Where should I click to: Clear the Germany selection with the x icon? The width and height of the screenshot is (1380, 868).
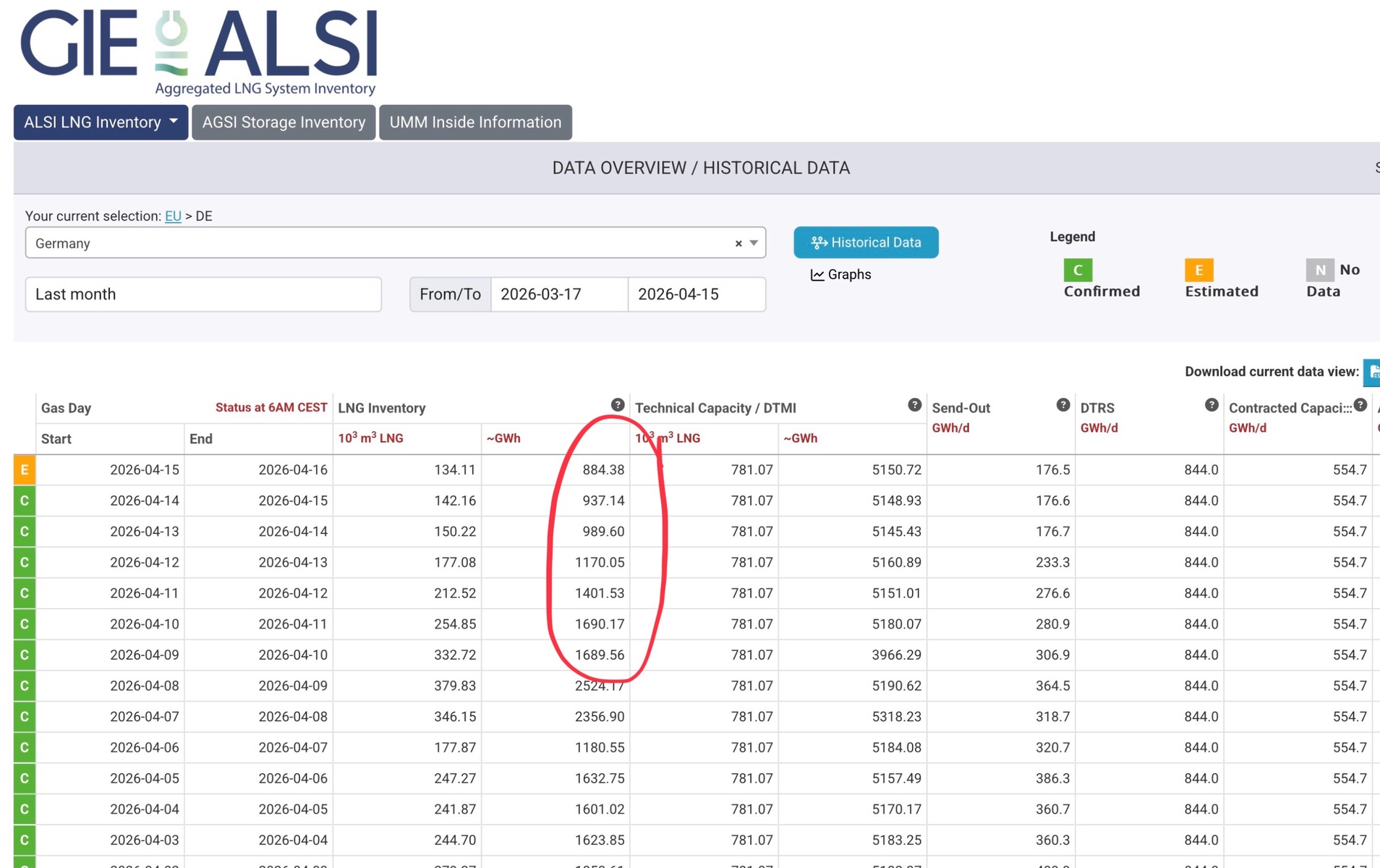pyautogui.click(x=738, y=244)
